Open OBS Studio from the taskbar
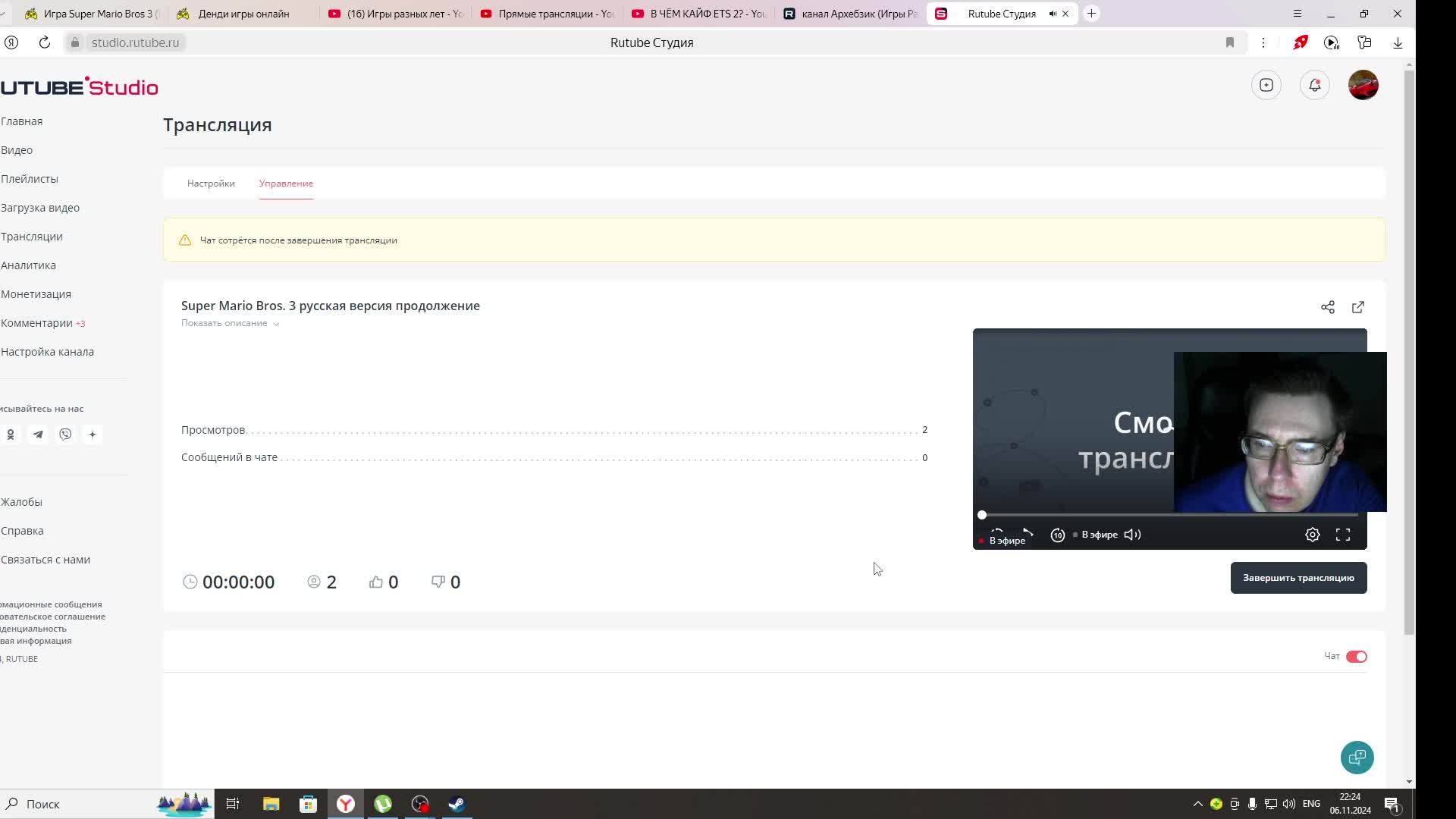The image size is (1456, 819). click(x=420, y=804)
